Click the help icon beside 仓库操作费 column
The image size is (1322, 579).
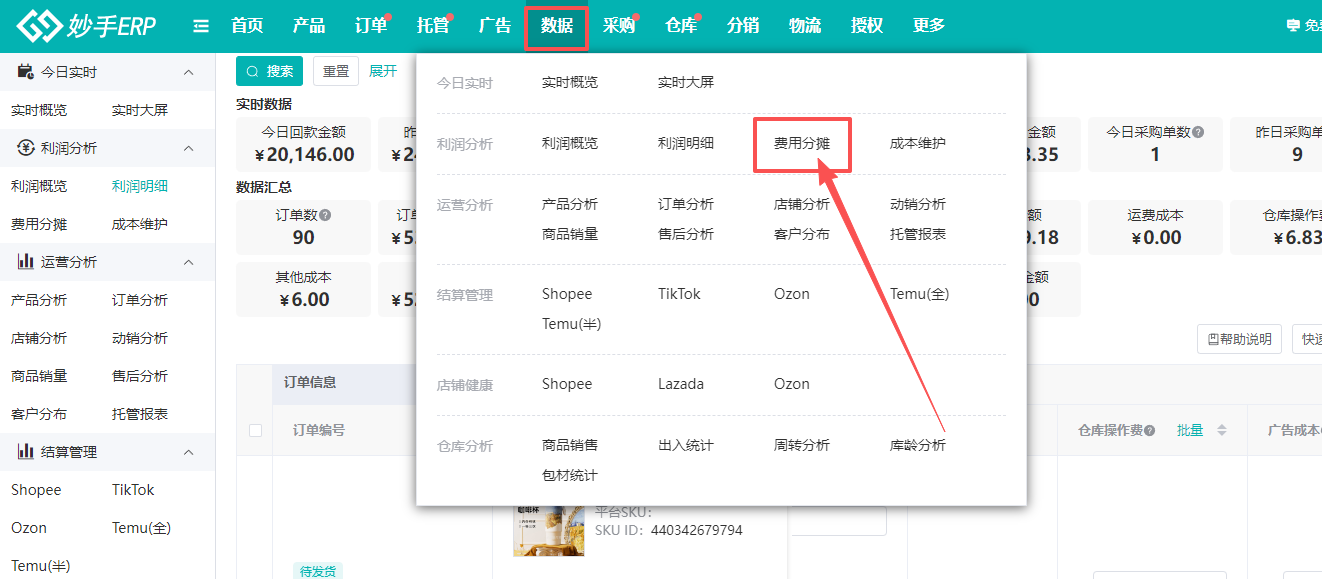(1149, 430)
